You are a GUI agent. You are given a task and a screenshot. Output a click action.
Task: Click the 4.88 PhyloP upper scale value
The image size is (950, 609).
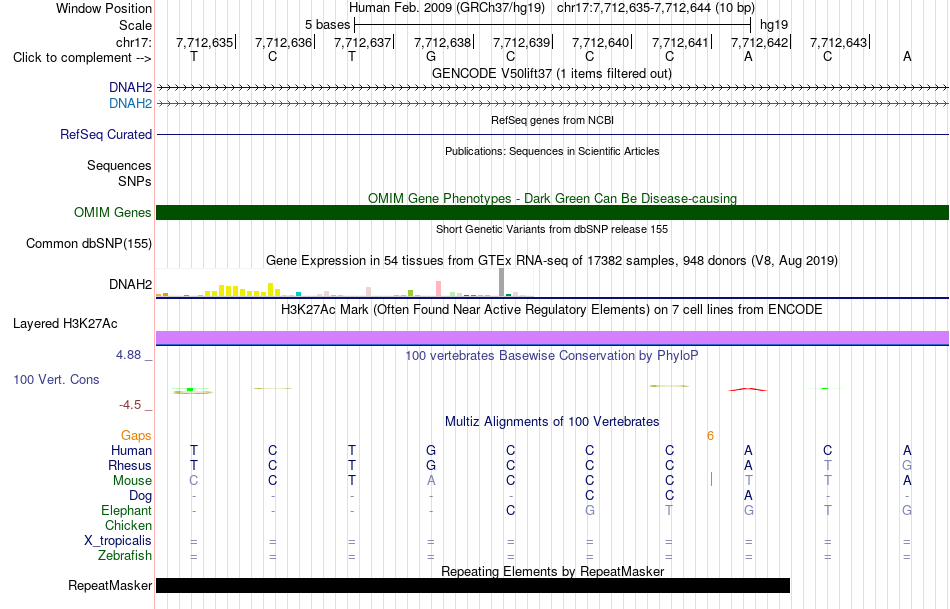[128, 354]
